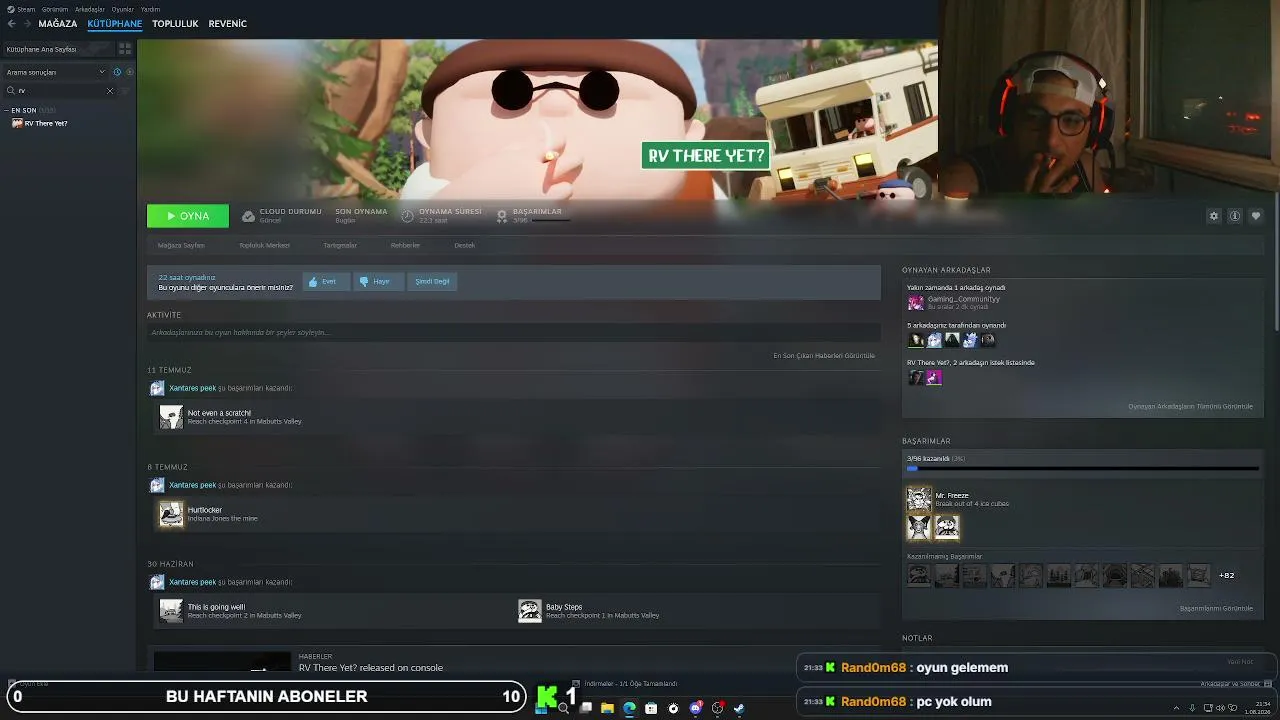Focus the library search field
1280x720 pixels.
click(60, 91)
